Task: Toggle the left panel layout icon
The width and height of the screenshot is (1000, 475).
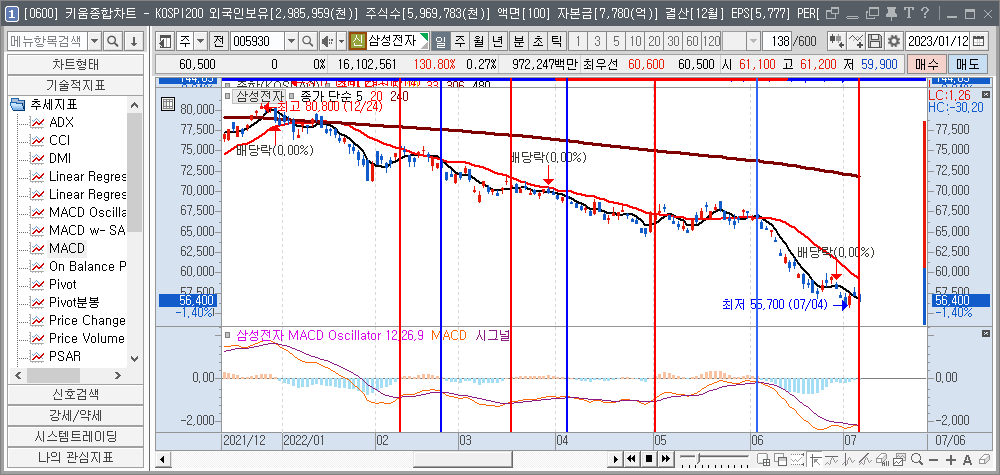Action: tap(165, 41)
